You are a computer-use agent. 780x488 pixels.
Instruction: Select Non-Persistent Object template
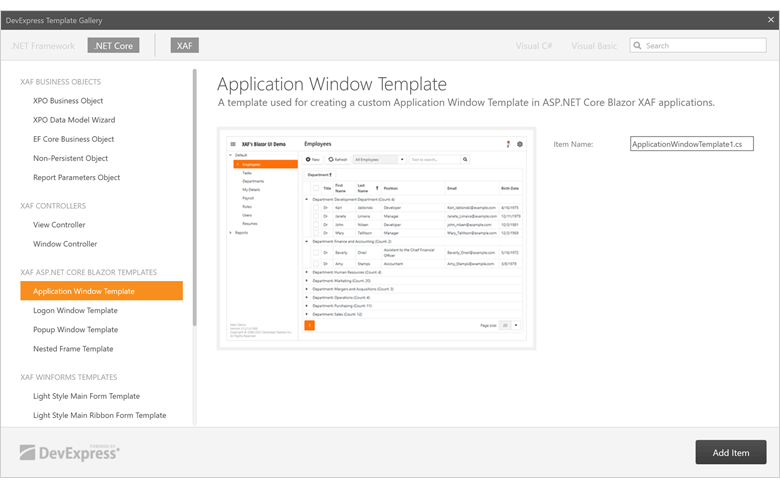71,158
